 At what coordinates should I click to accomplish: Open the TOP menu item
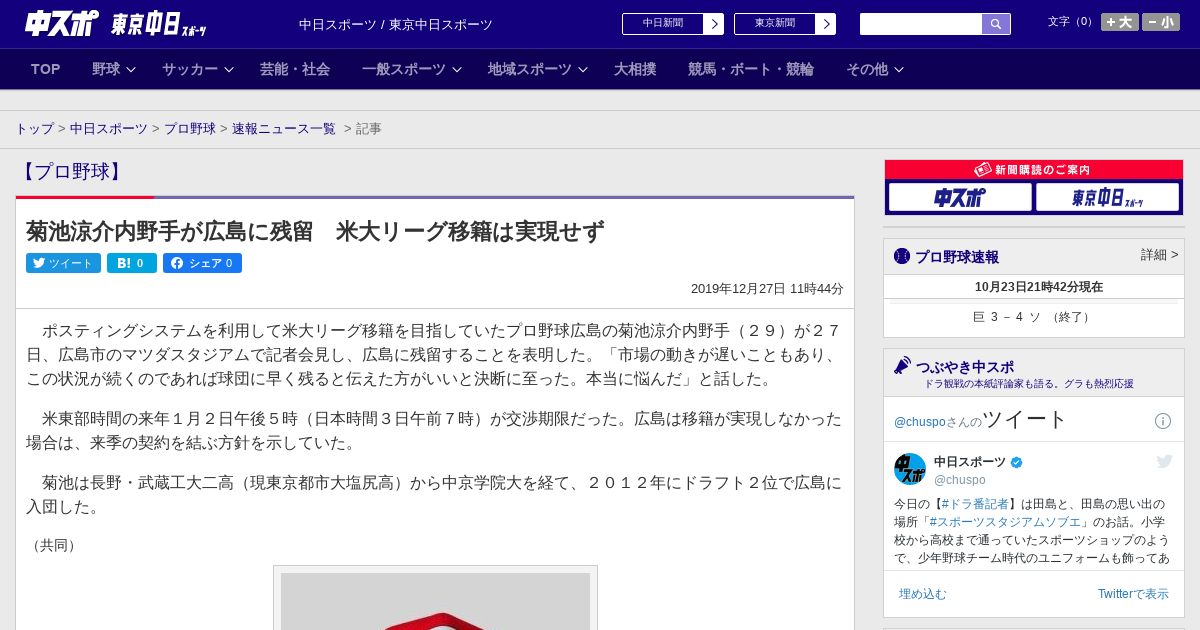[46, 69]
